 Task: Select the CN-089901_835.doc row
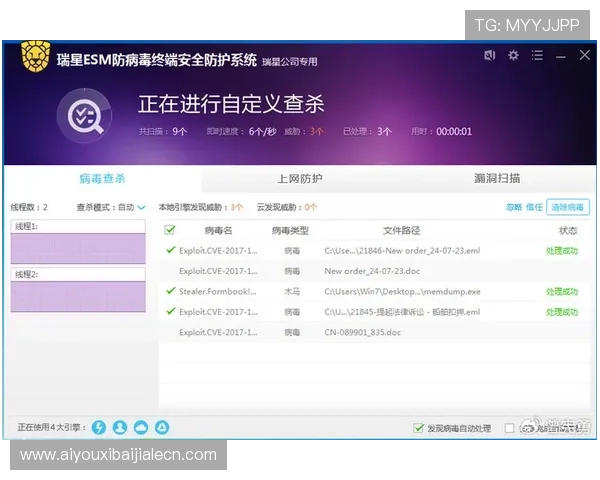tap(374, 332)
